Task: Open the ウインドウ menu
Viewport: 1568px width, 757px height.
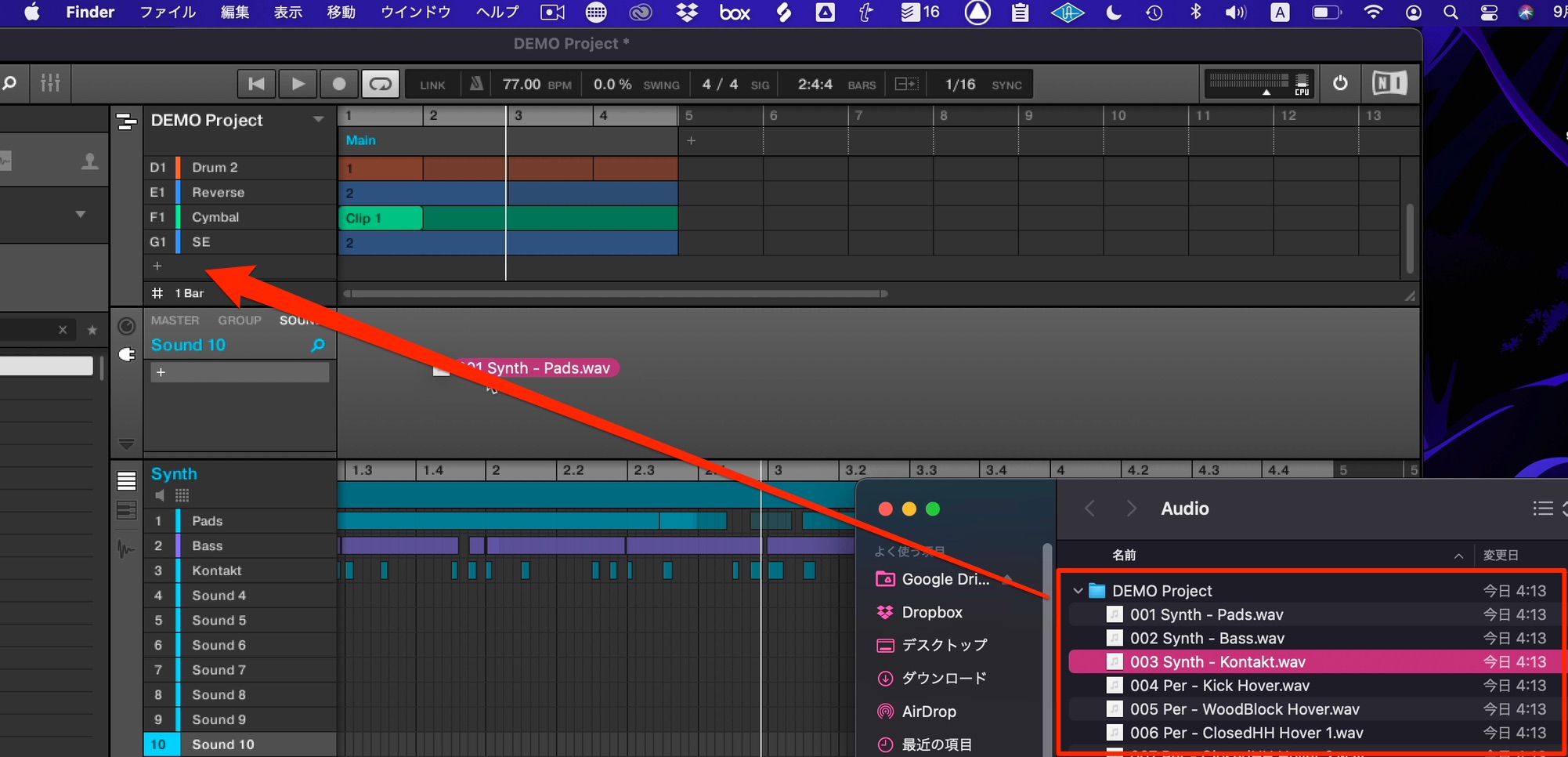Action: pyautogui.click(x=415, y=13)
